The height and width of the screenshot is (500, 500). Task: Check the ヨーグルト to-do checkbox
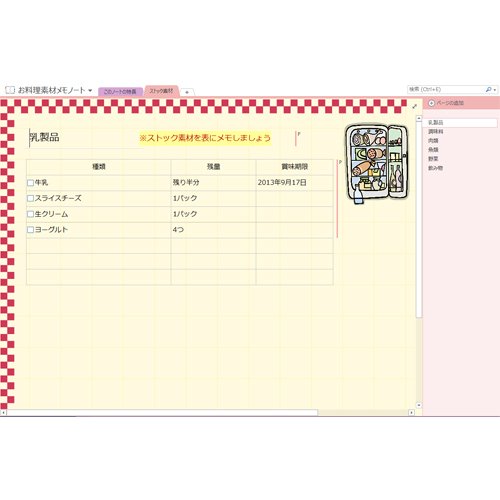30,230
